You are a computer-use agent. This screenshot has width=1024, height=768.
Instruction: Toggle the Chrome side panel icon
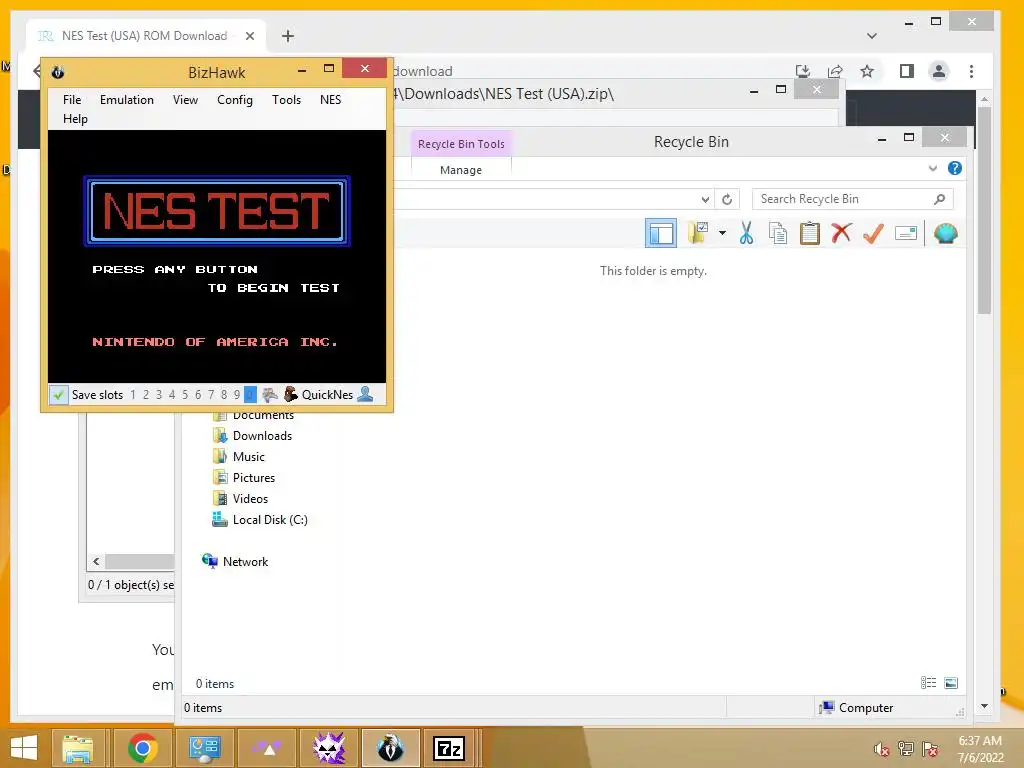coord(907,71)
